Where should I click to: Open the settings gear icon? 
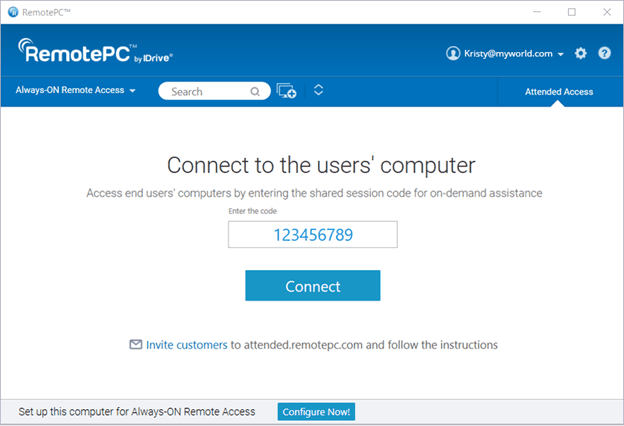pos(581,53)
